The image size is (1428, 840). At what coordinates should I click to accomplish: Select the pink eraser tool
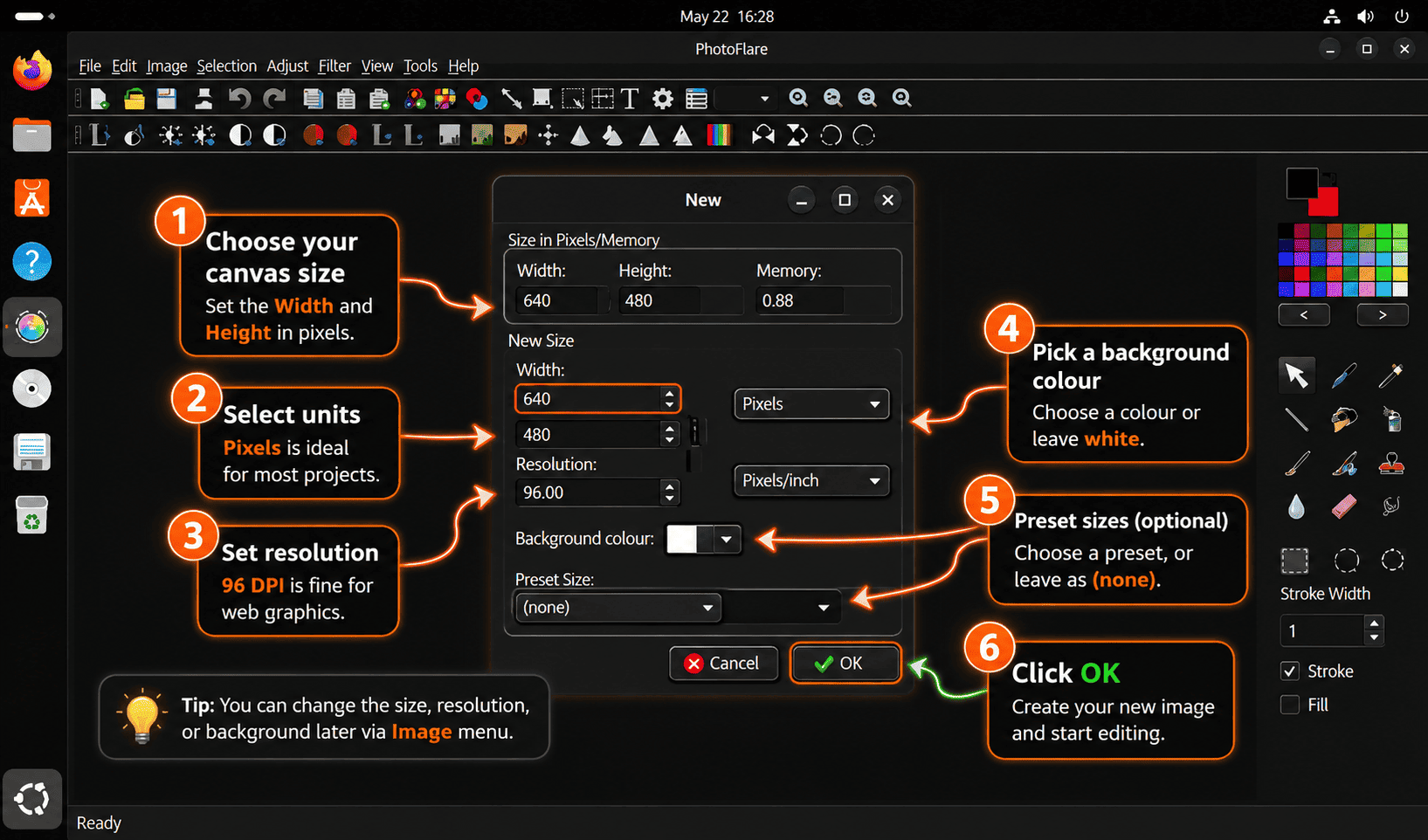1344,506
